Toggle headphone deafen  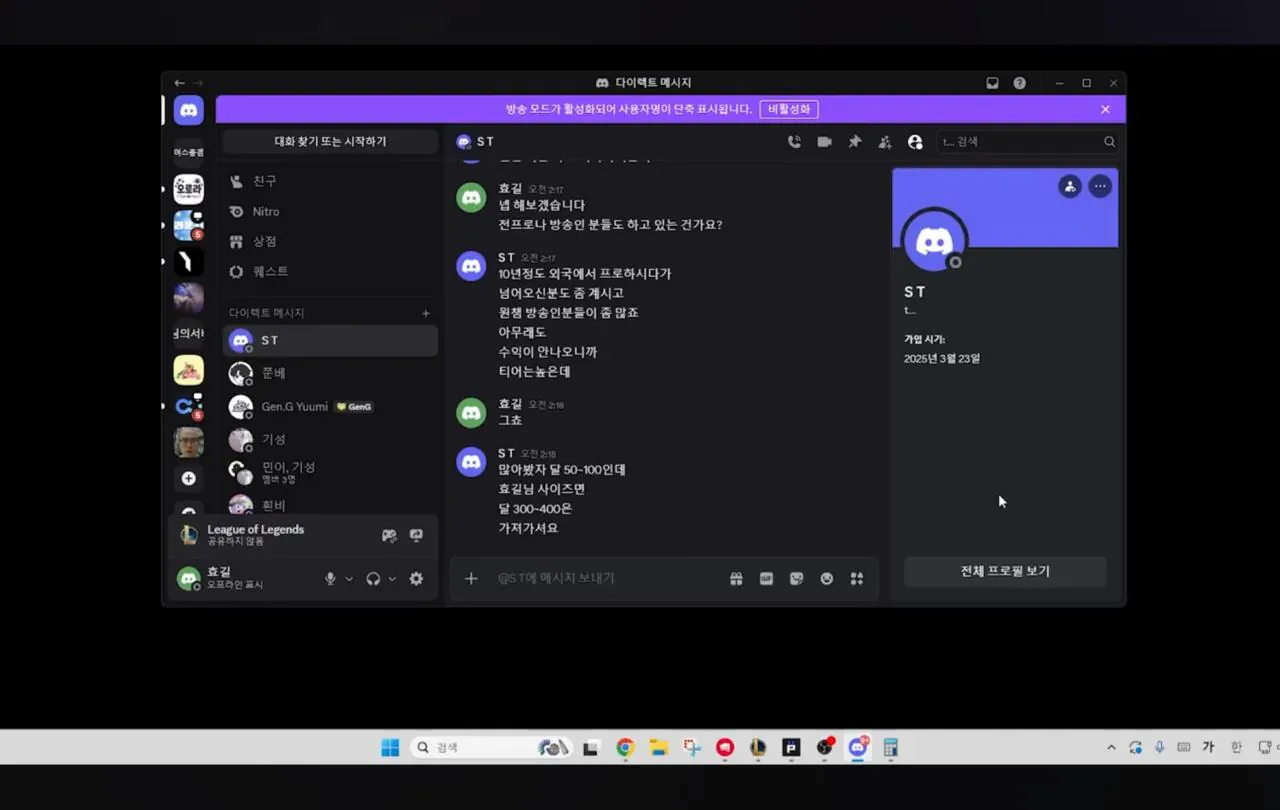coord(373,578)
